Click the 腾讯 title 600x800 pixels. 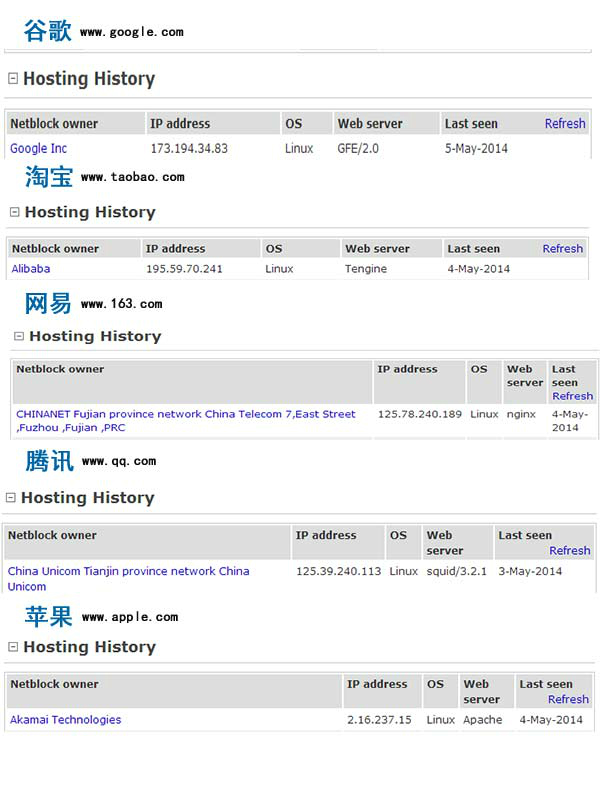click(49, 461)
